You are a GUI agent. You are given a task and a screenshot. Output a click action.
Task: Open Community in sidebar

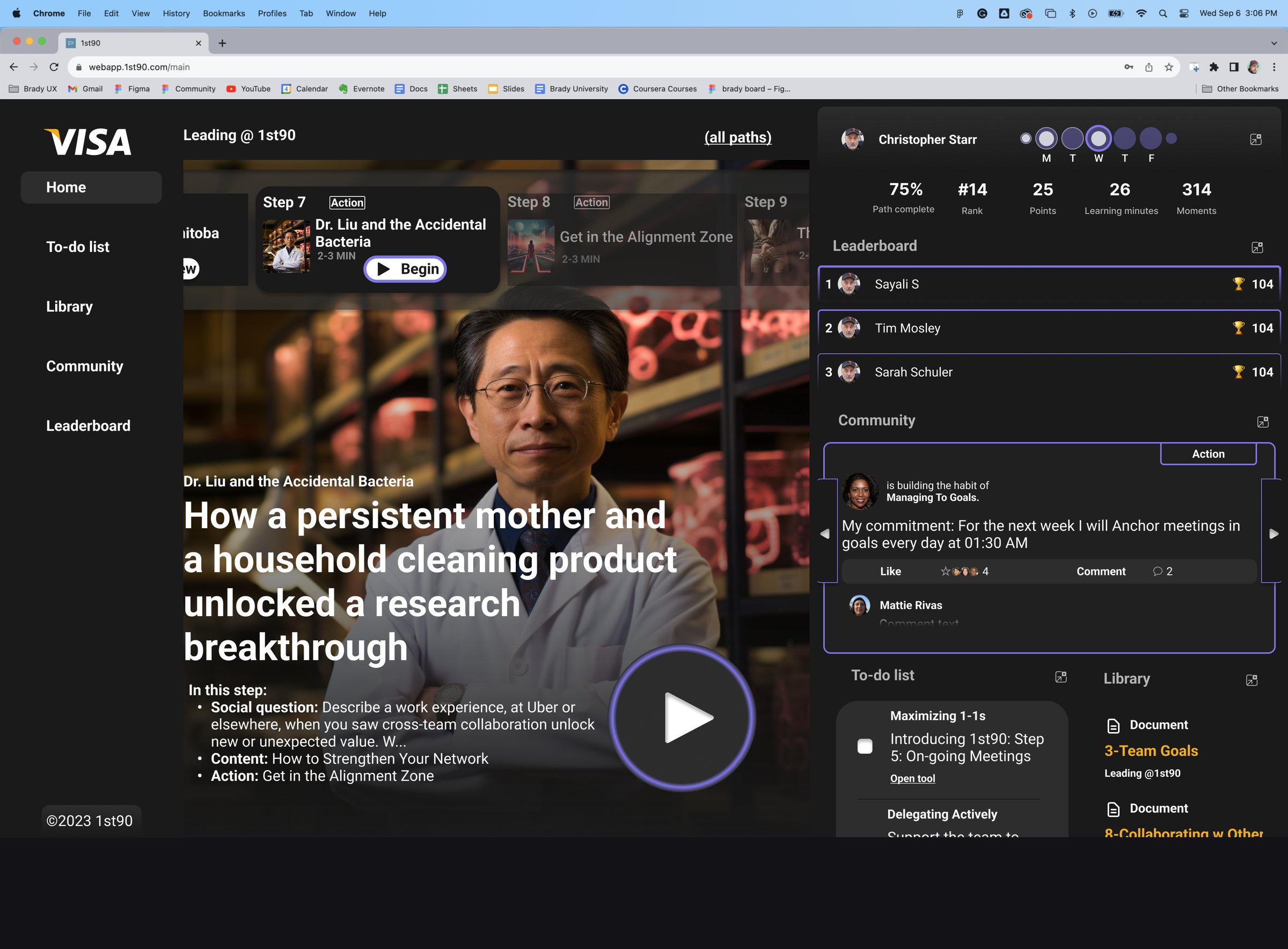[x=84, y=366]
